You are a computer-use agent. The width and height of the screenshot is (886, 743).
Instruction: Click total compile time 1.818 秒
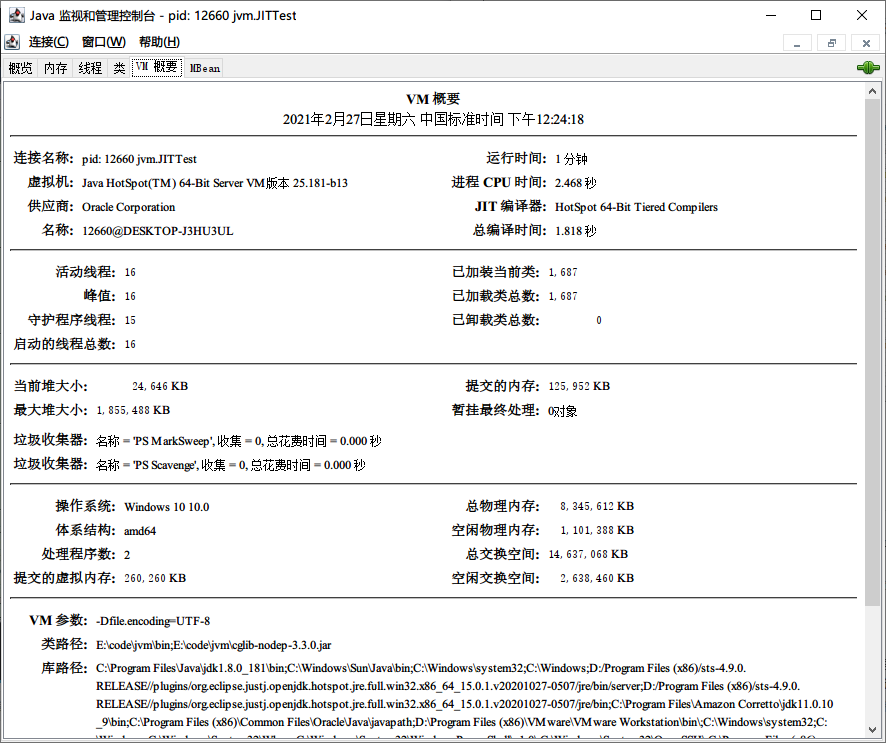coord(576,231)
